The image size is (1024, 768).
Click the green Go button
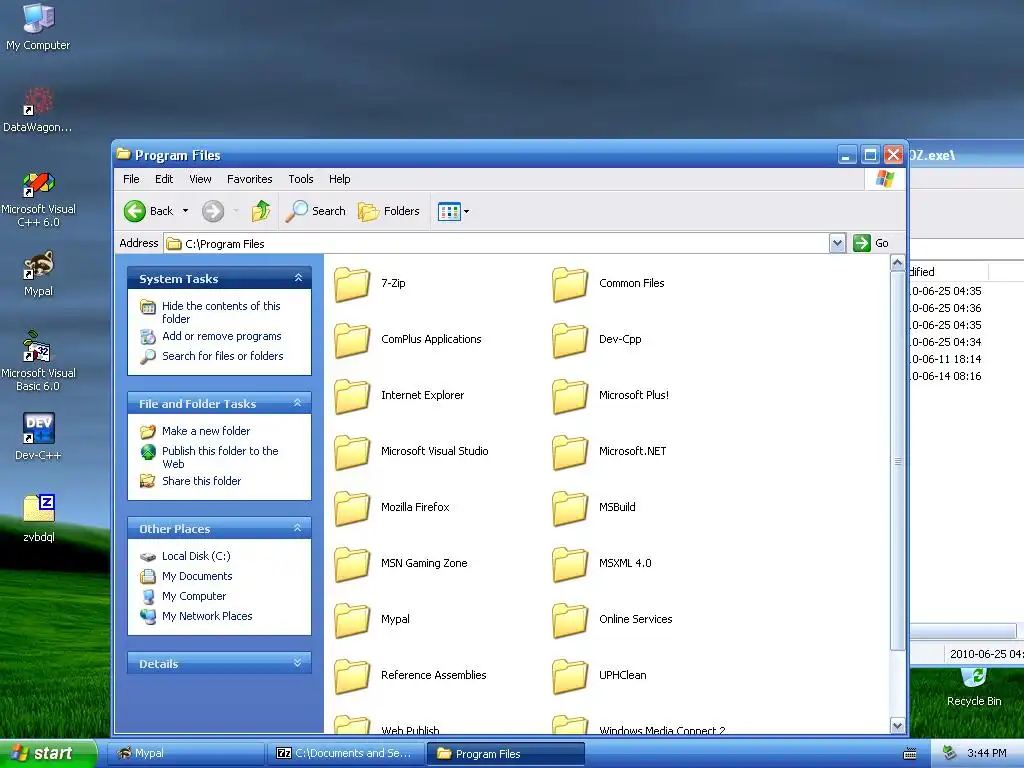coord(871,243)
